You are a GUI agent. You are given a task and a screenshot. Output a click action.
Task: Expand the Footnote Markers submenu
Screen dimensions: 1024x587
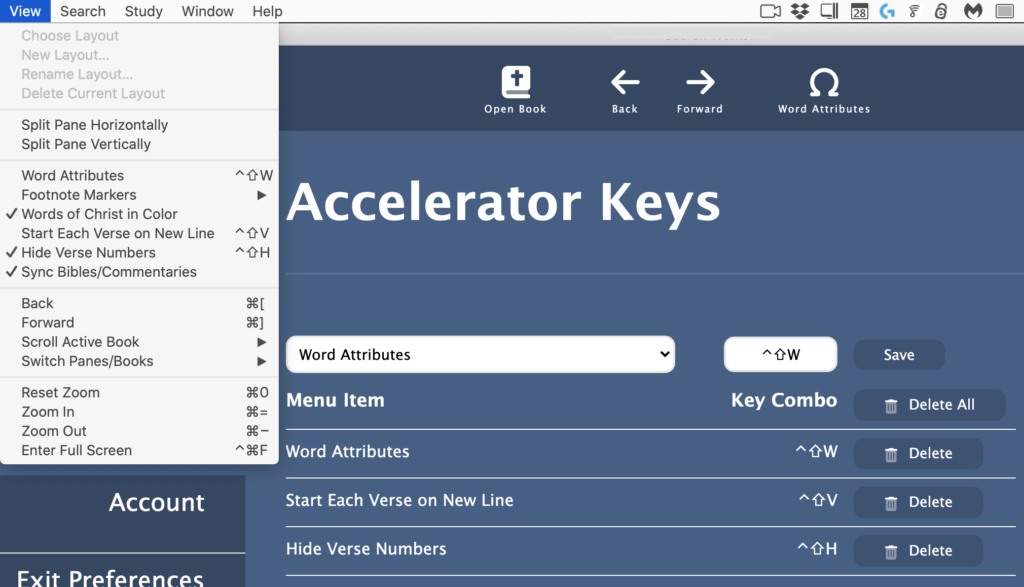pos(139,195)
